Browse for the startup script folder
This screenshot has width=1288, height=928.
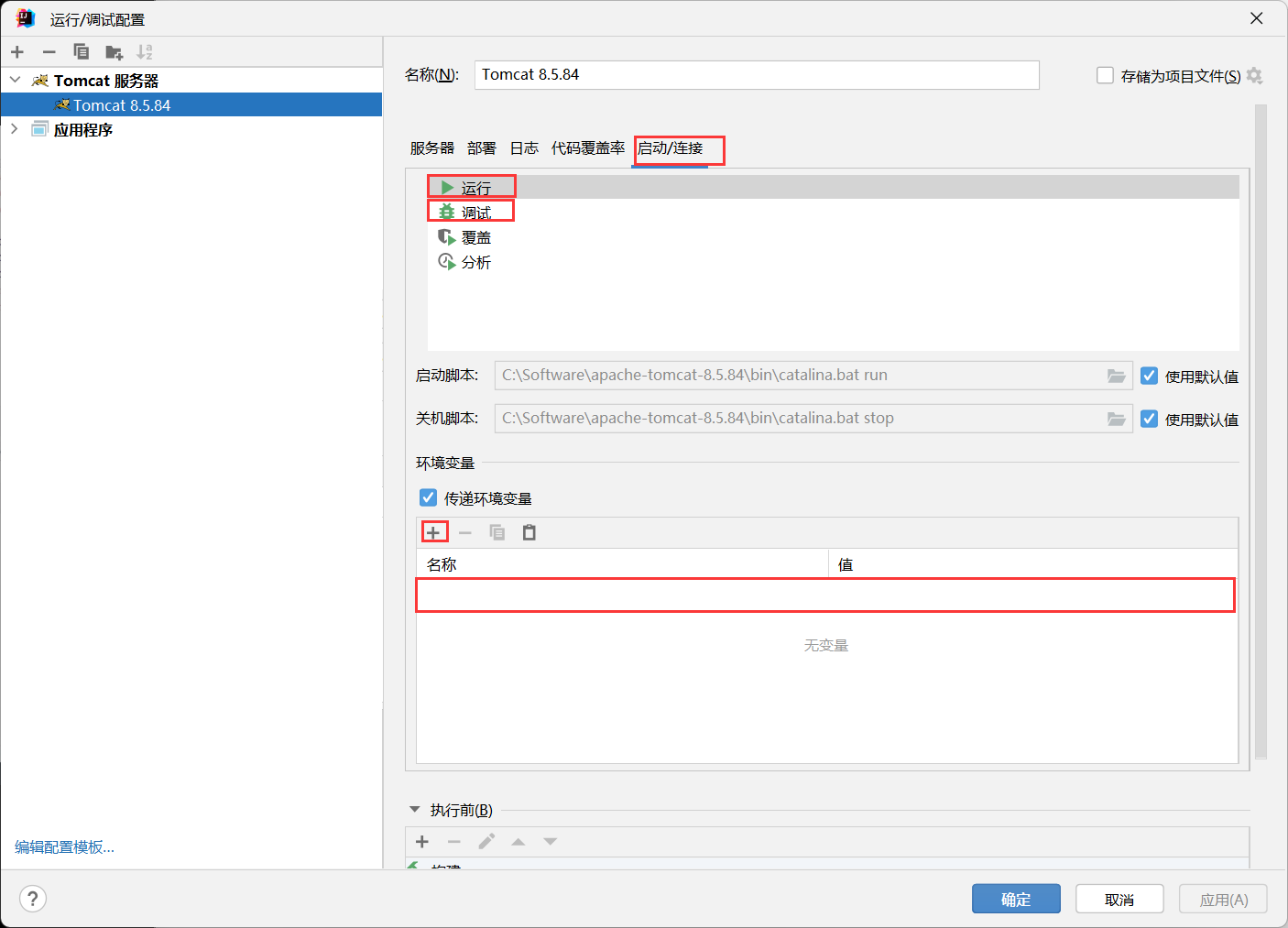[x=1116, y=376]
